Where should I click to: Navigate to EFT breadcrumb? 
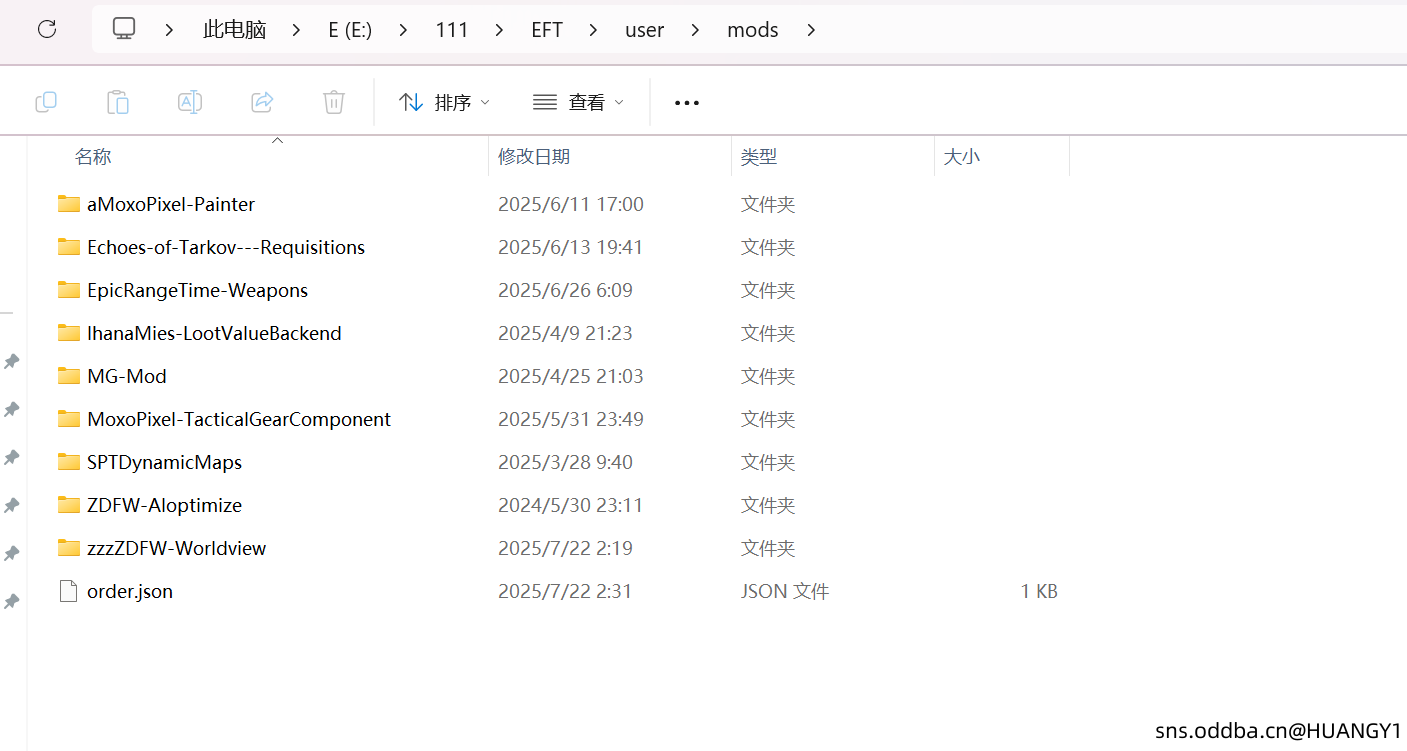[547, 30]
